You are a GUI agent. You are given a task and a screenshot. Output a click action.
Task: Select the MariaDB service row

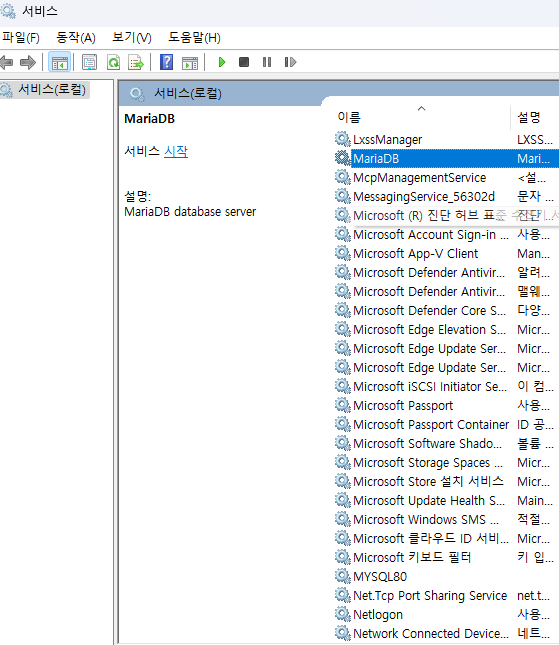click(446, 158)
